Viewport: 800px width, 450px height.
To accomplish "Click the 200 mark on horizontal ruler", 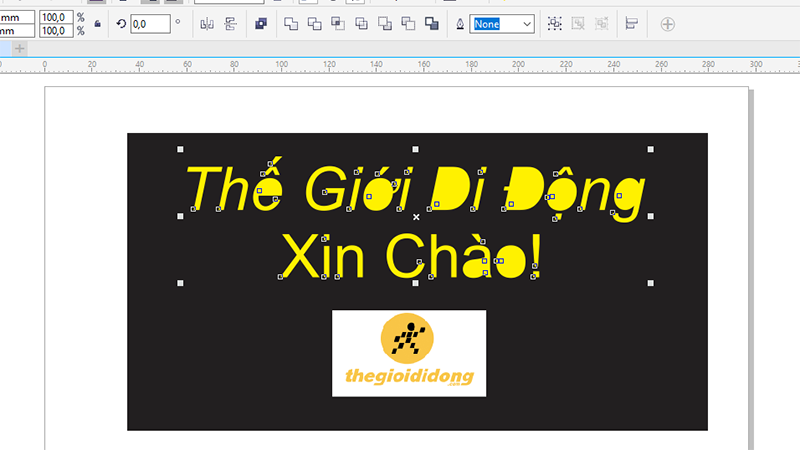I will point(518,64).
